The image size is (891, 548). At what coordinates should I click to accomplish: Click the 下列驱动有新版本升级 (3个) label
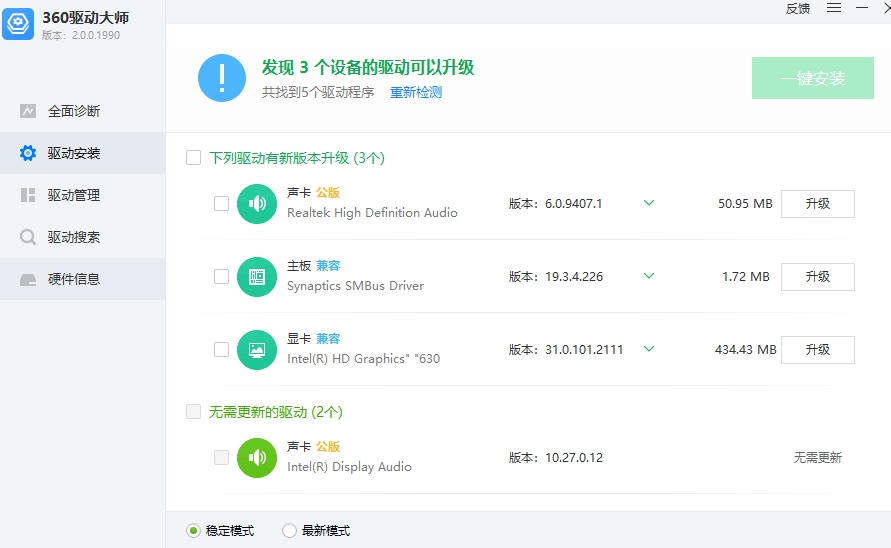click(x=297, y=158)
